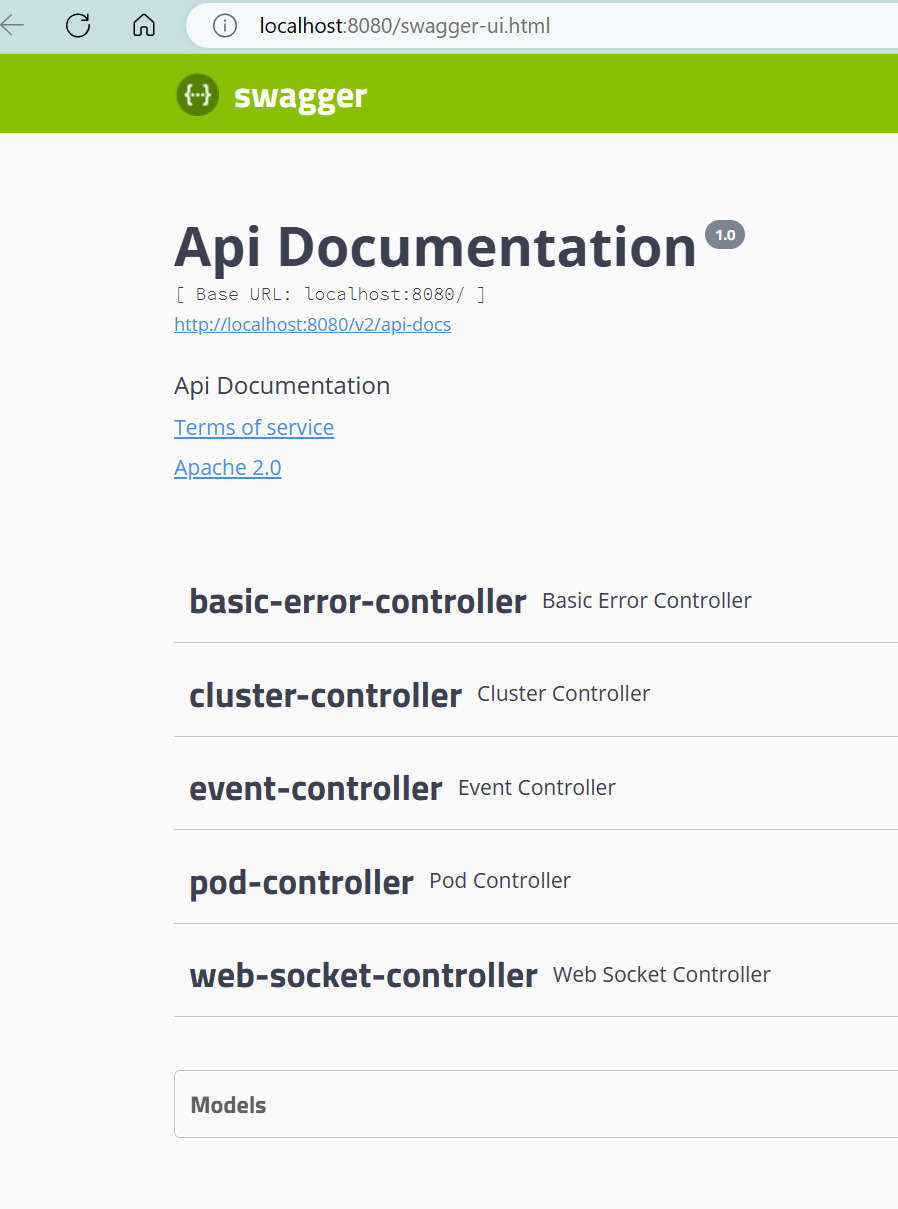Click the Api Documentation main heading

tap(435, 247)
